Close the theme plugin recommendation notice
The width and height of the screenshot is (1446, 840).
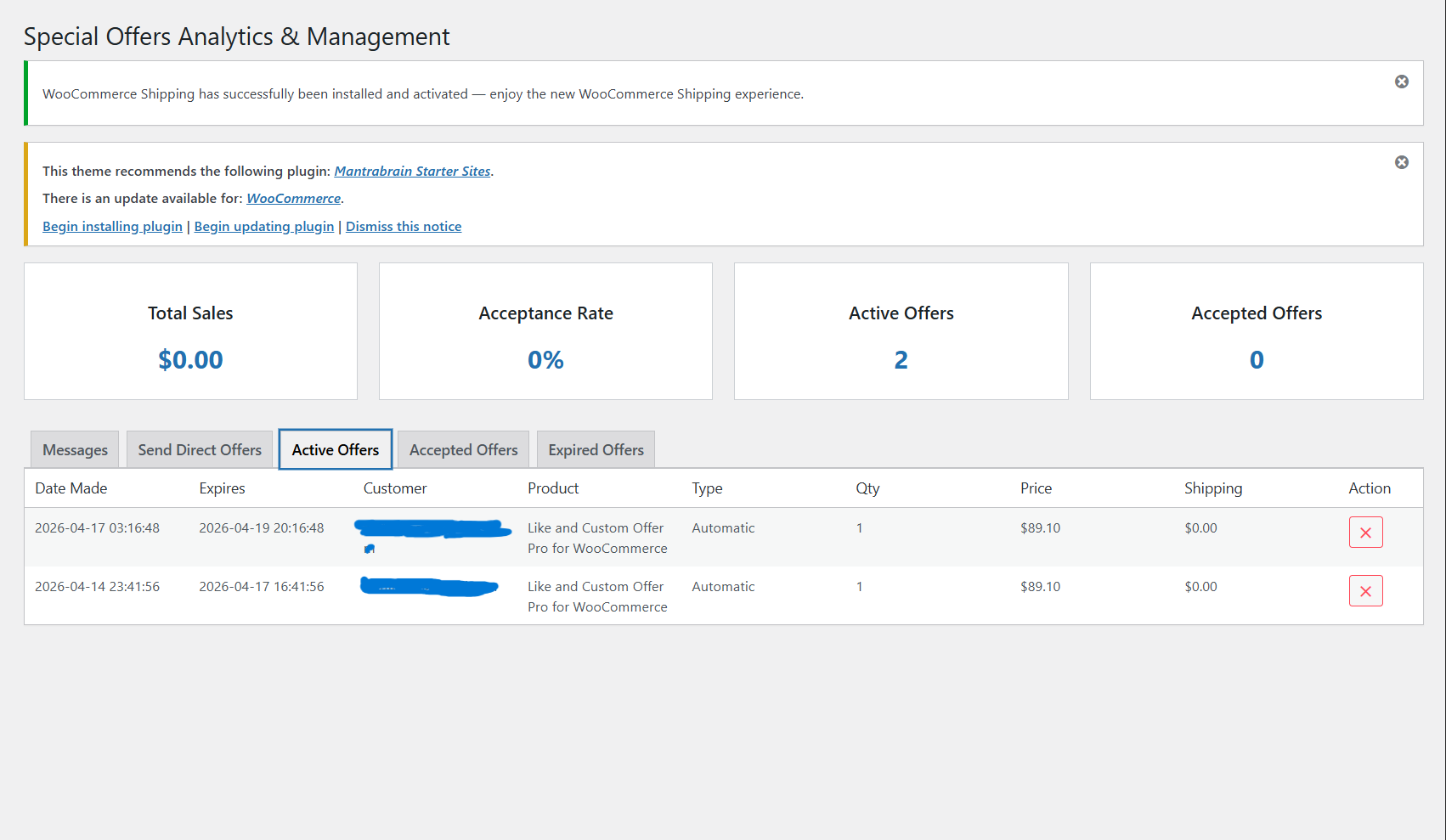1401,162
